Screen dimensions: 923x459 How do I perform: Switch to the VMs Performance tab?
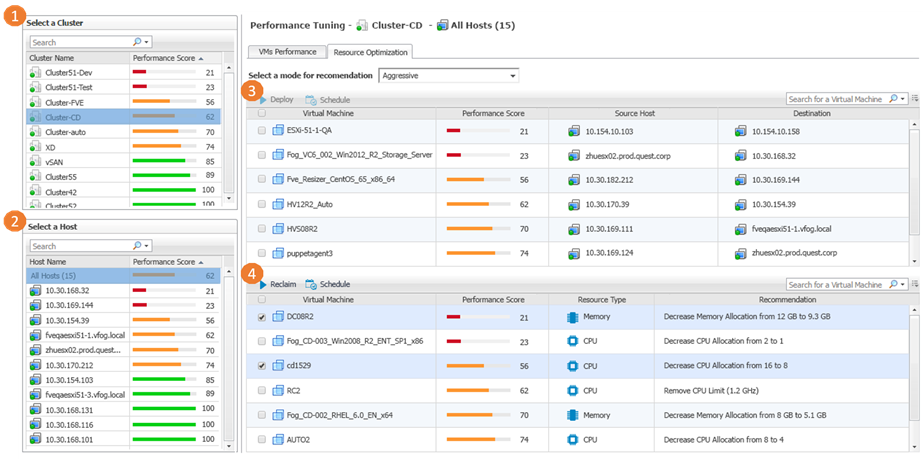287,52
